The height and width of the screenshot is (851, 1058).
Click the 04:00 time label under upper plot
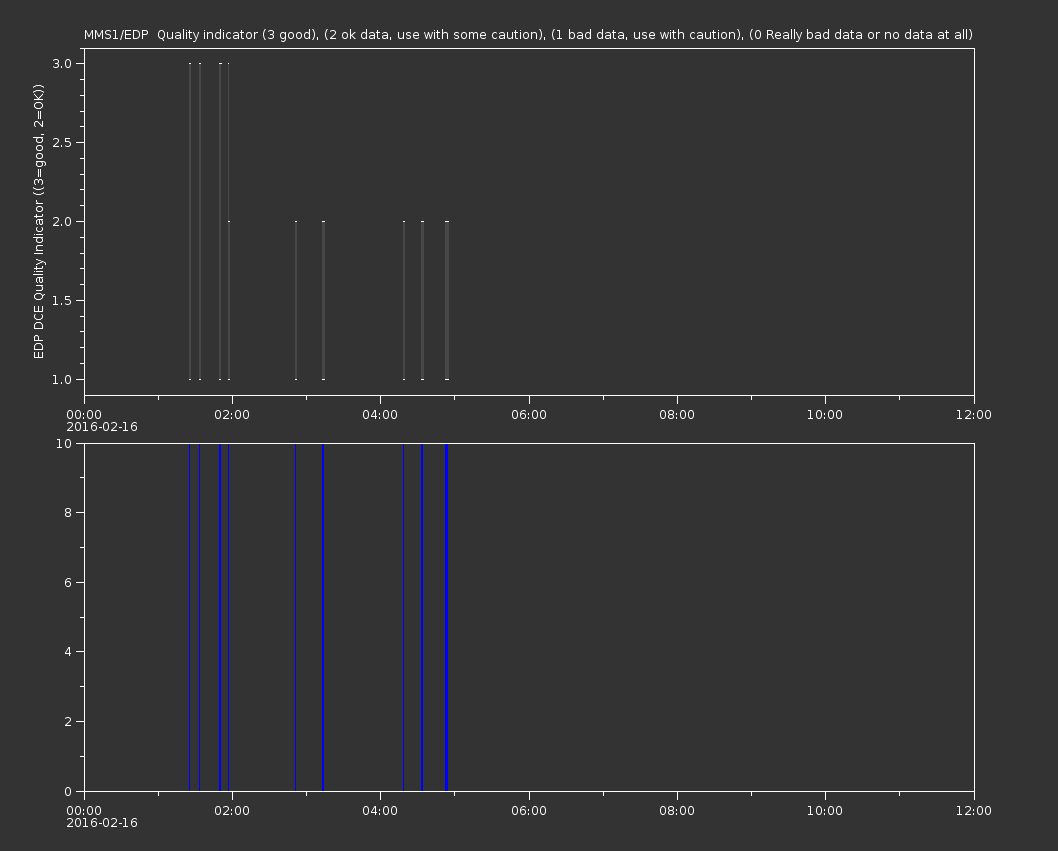381,414
